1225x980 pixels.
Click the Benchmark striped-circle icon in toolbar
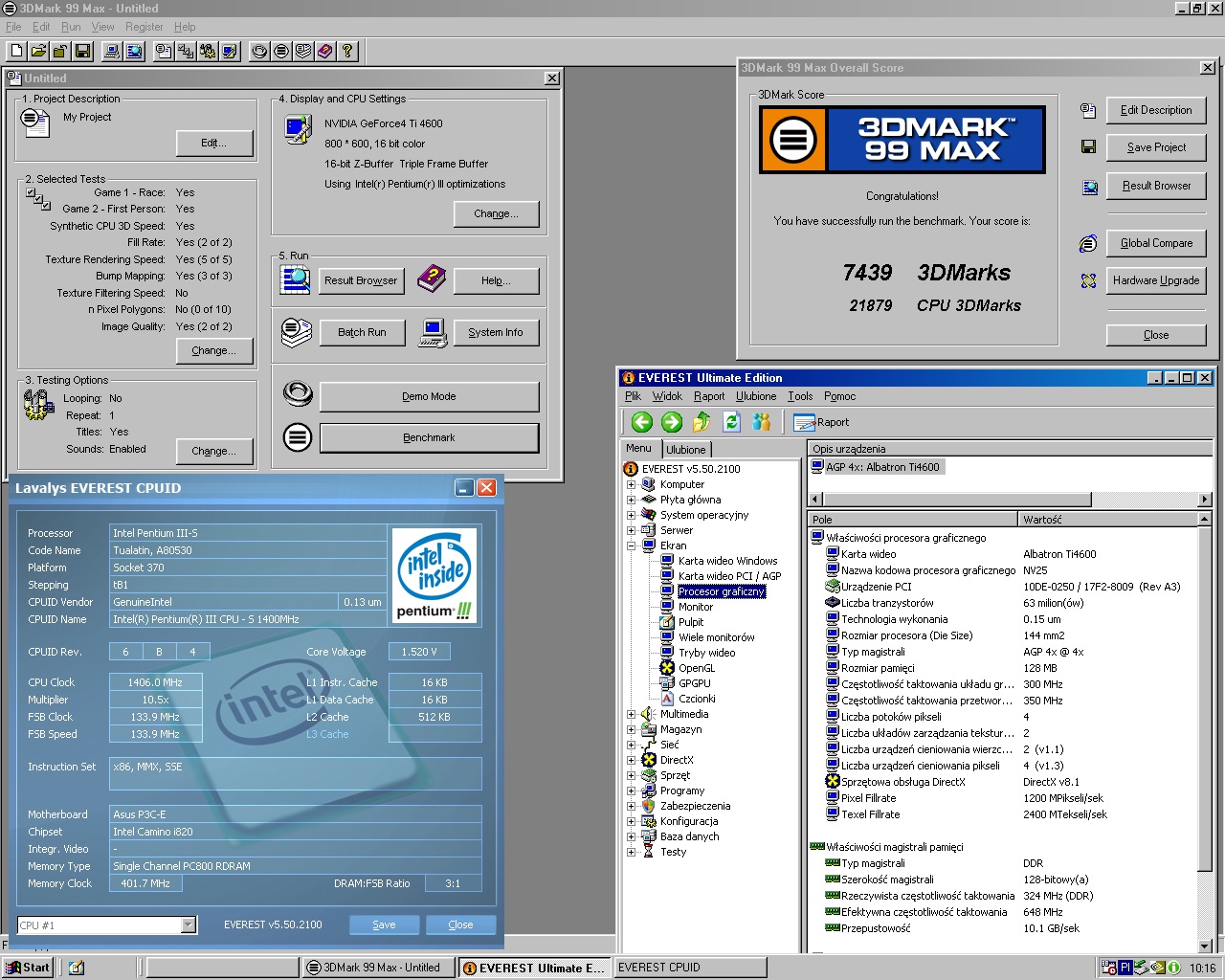pyautogui.click(x=281, y=52)
